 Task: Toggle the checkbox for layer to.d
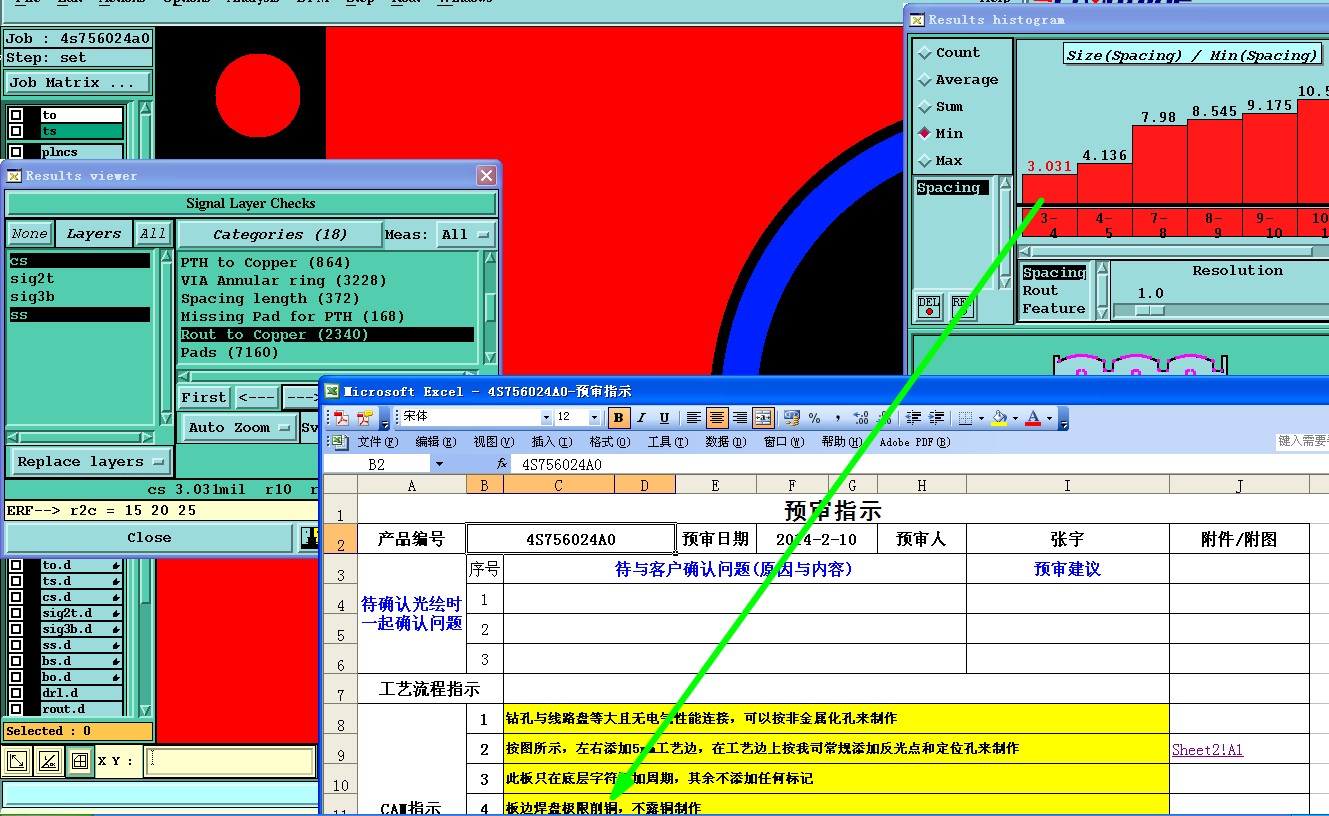click(x=16, y=565)
